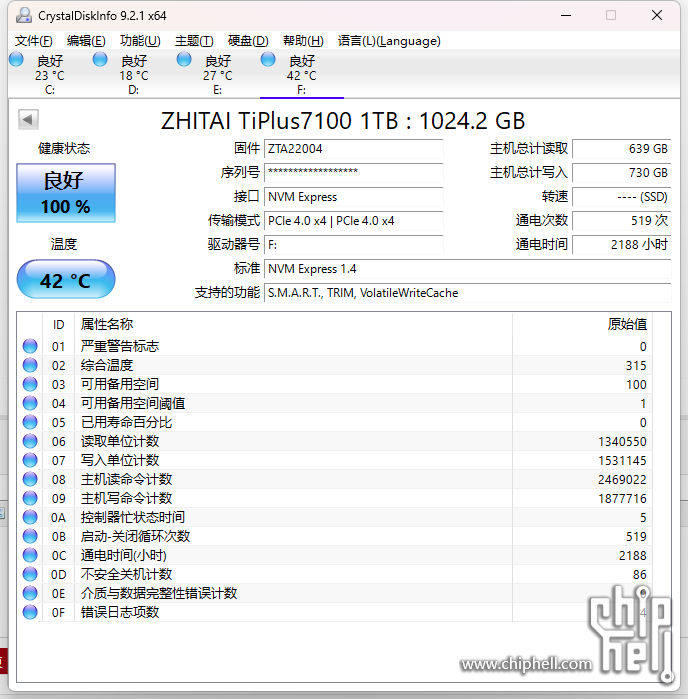Select disk F: tab at 42 °C

301,74
